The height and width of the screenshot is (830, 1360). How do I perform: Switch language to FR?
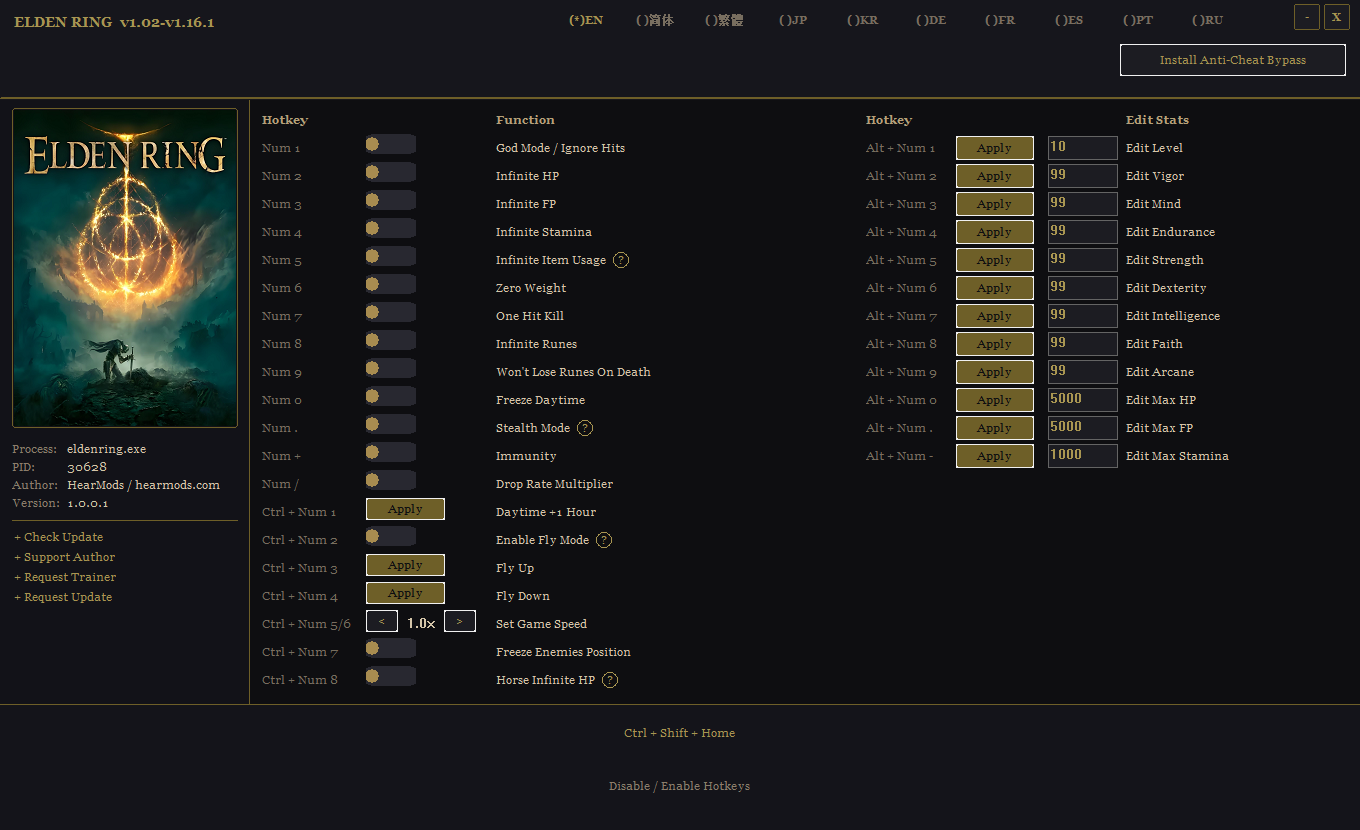(1000, 20)
